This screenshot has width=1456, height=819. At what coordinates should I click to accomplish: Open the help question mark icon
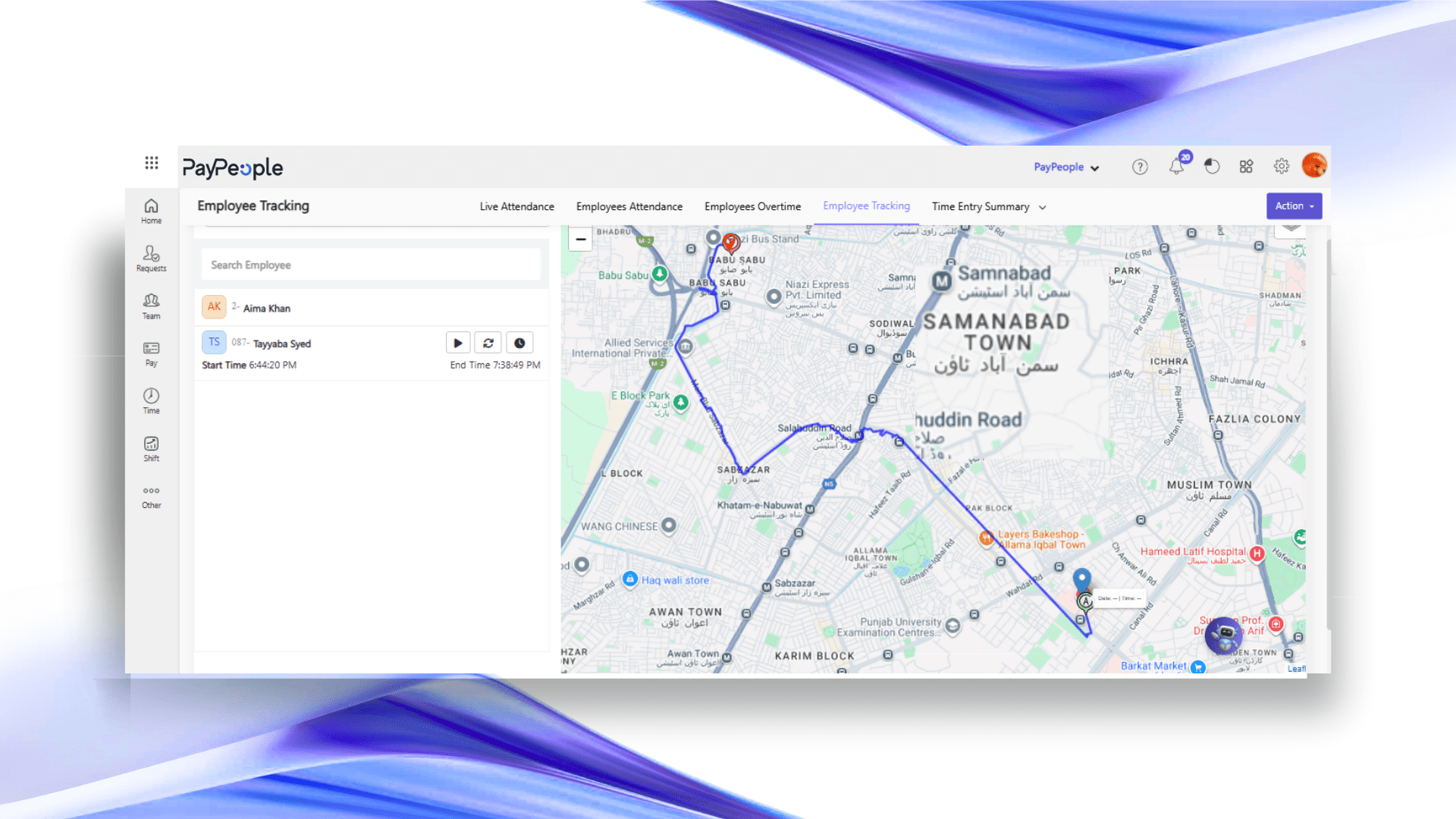(x=1140, y=167)
